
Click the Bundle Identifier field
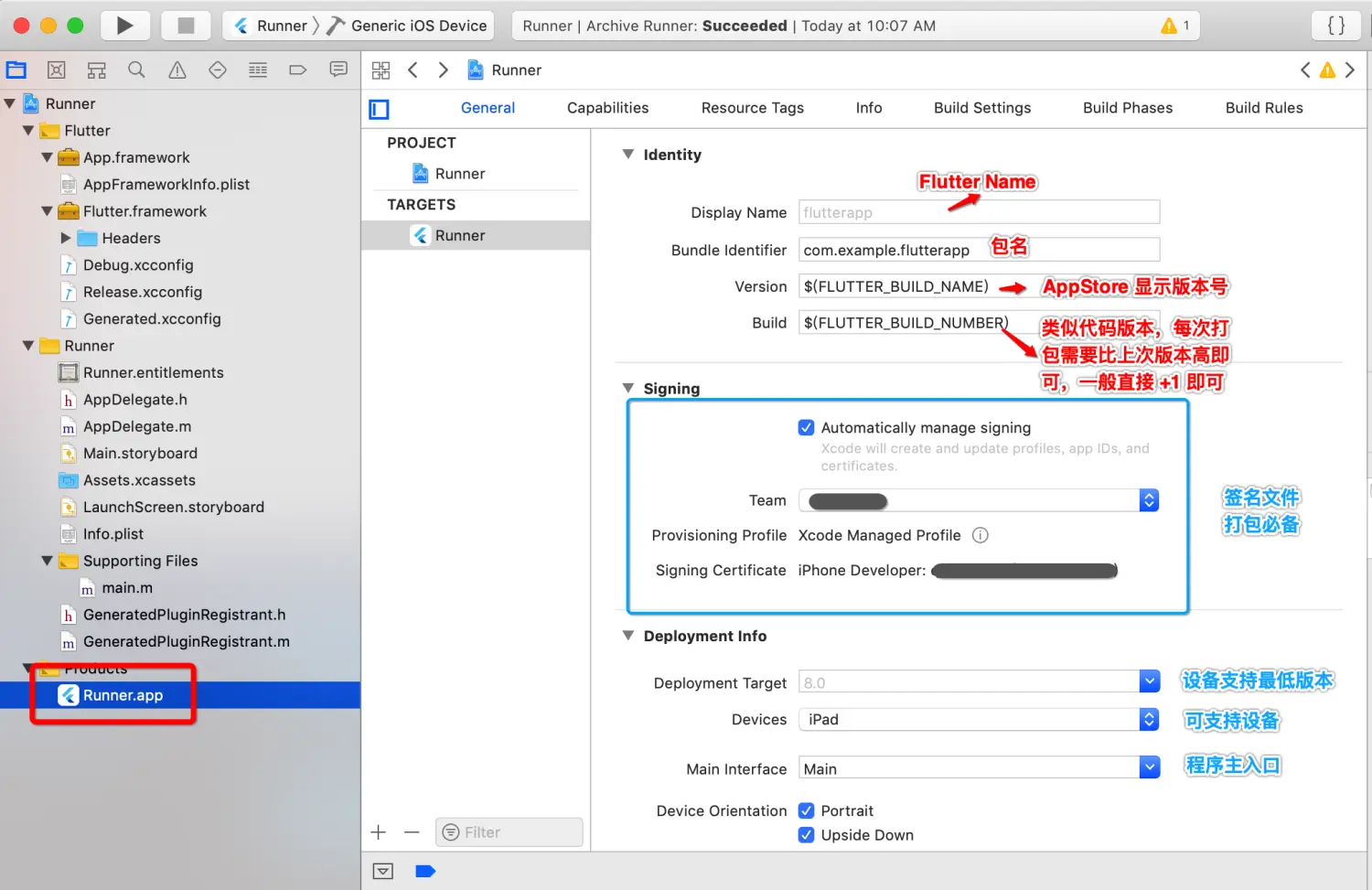pyautogui.click(x=979, y=250)
